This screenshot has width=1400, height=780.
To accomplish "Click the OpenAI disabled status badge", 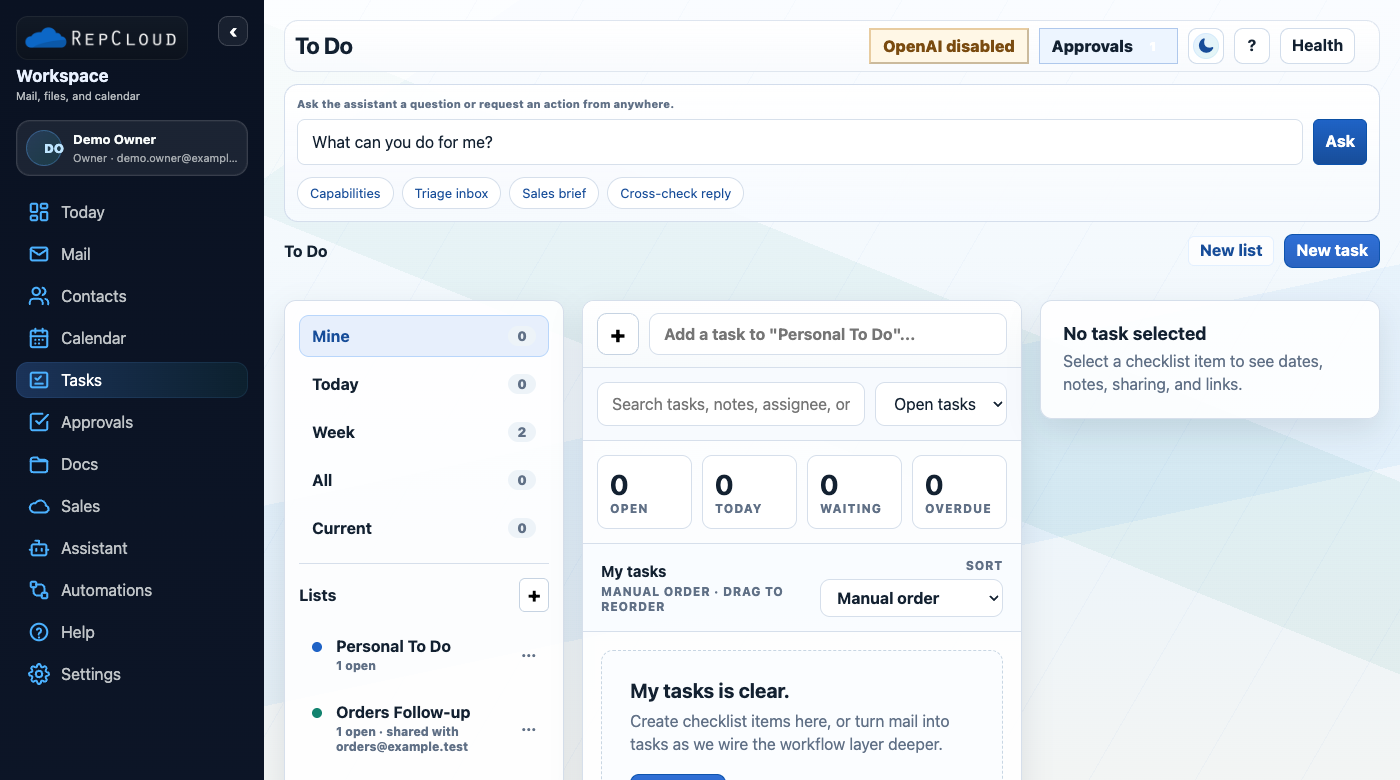I will tap(949, 46).
